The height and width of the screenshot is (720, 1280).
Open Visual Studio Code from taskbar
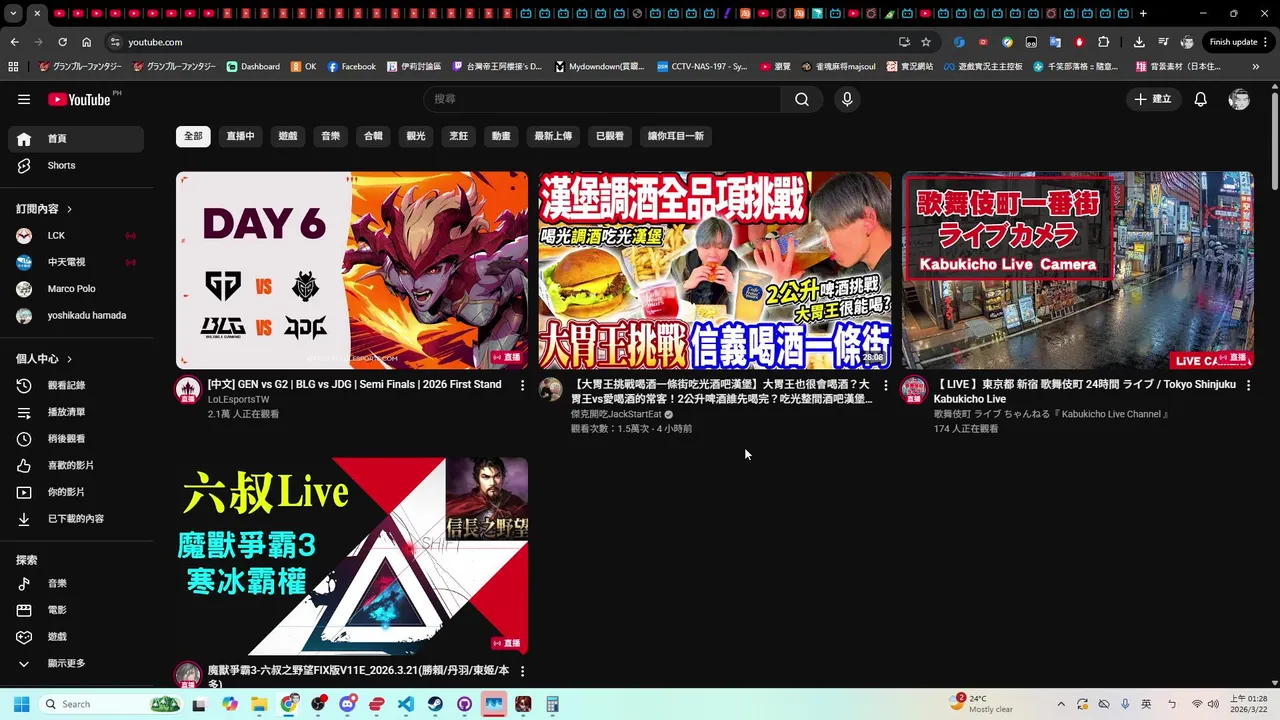(405, 704)
